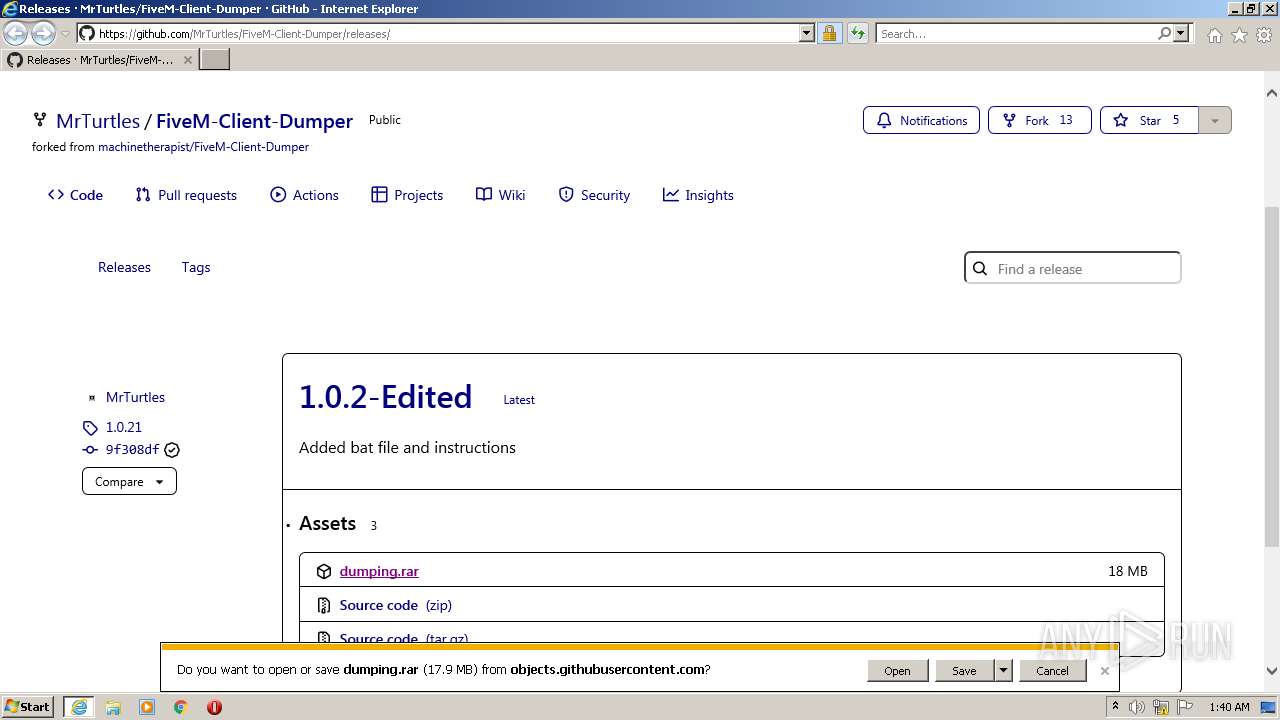Open the Favorites star icon in IE
The height and width of the screenshot is (720, 1280).
[1239, 35]
